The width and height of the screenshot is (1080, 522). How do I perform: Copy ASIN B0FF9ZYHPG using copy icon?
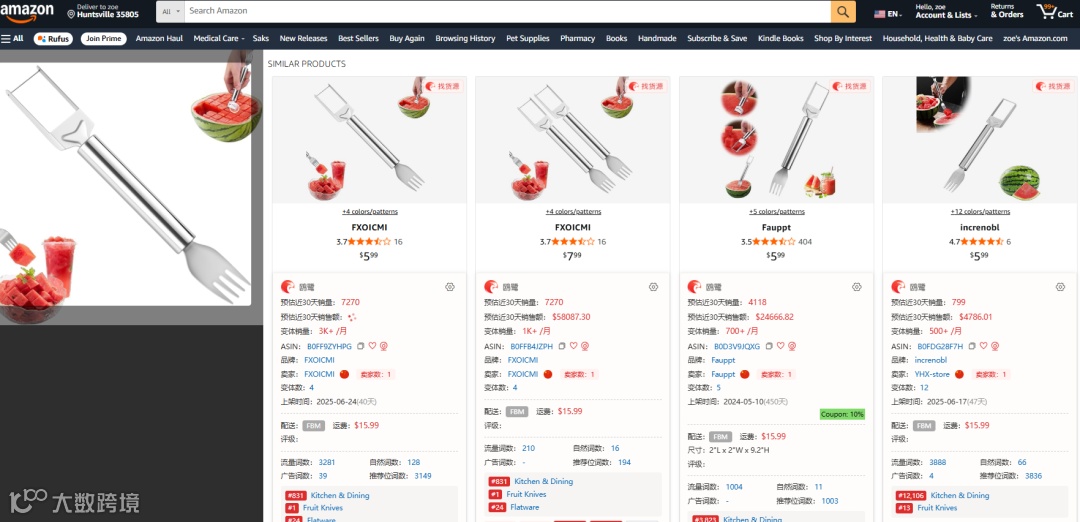click(x=360, y=346)
